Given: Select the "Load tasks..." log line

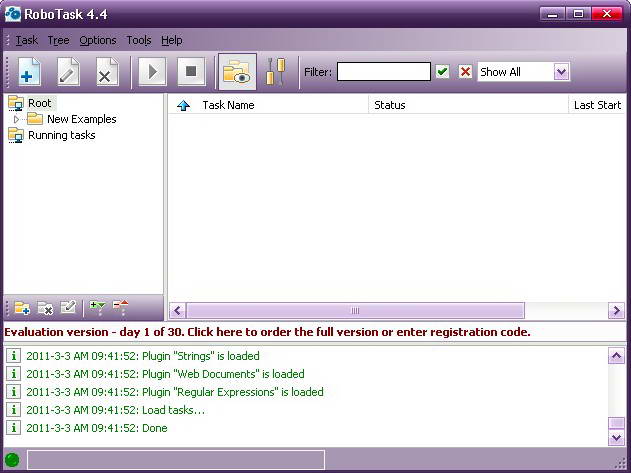Looking at the screenshot, I should 115,410.
